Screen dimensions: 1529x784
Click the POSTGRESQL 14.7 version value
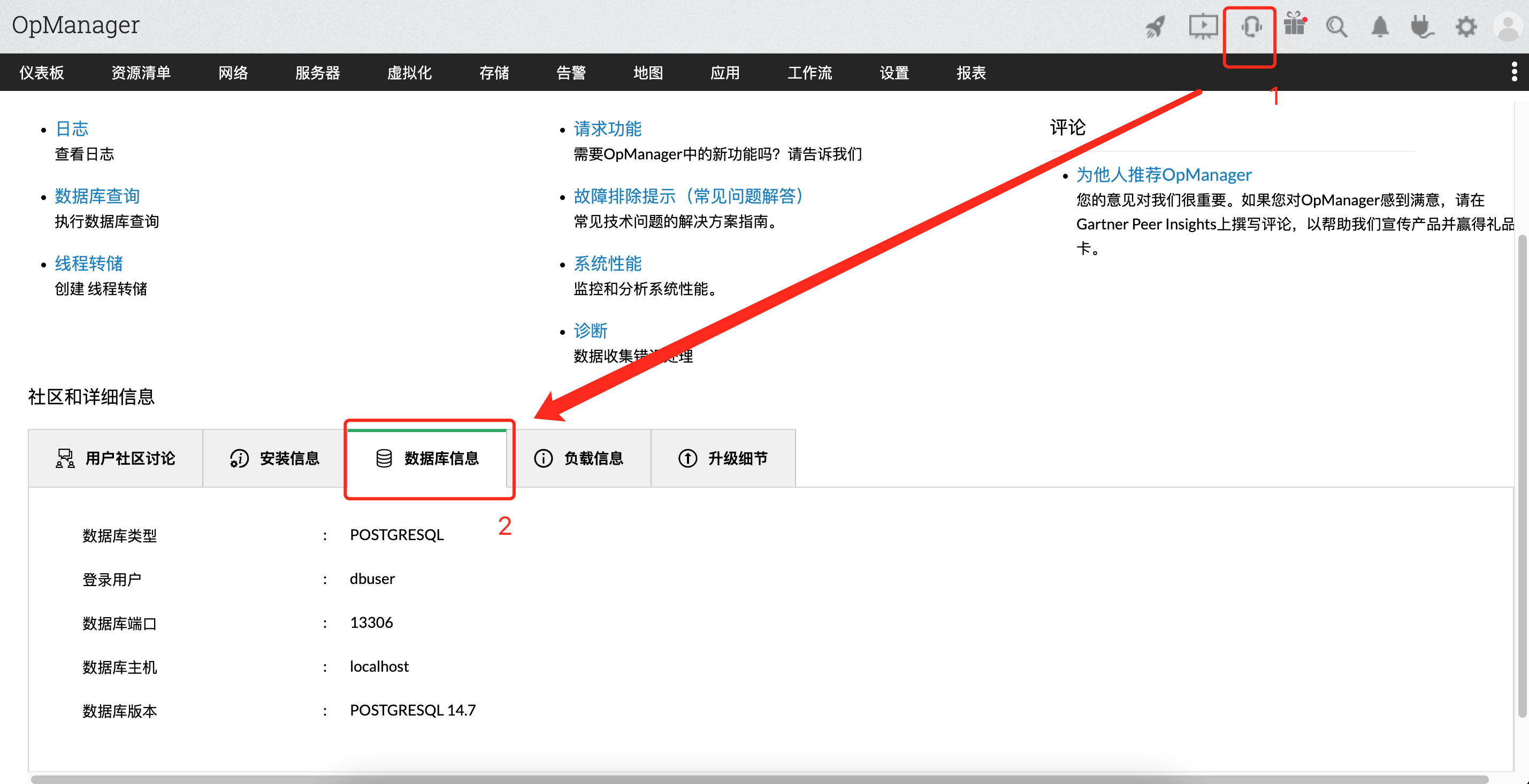tap(413, 710)
